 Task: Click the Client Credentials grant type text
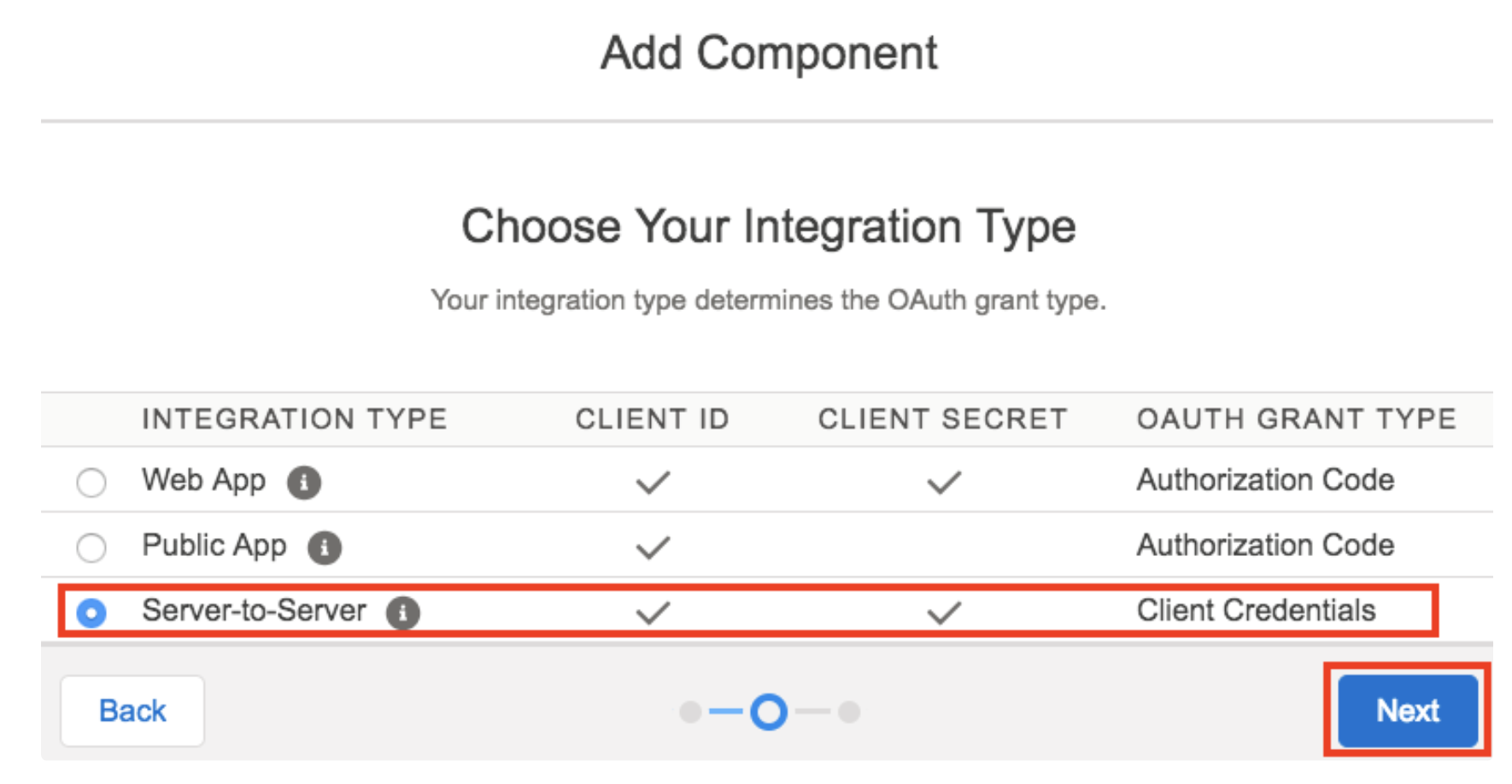click(x=1256, y=611)
